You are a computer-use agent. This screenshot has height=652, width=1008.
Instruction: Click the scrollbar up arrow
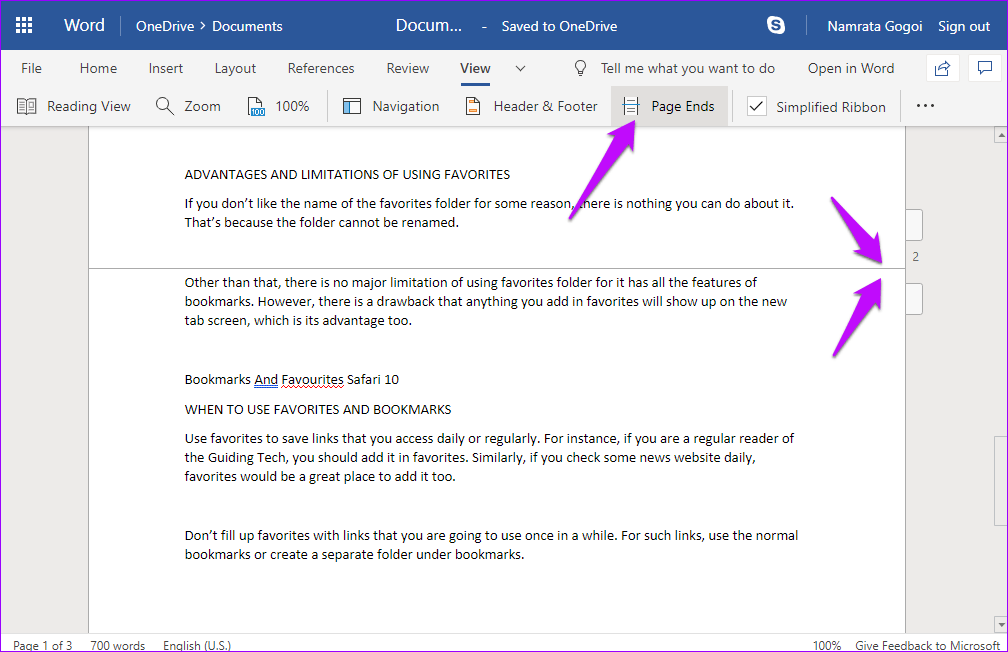pos(1000,136)
